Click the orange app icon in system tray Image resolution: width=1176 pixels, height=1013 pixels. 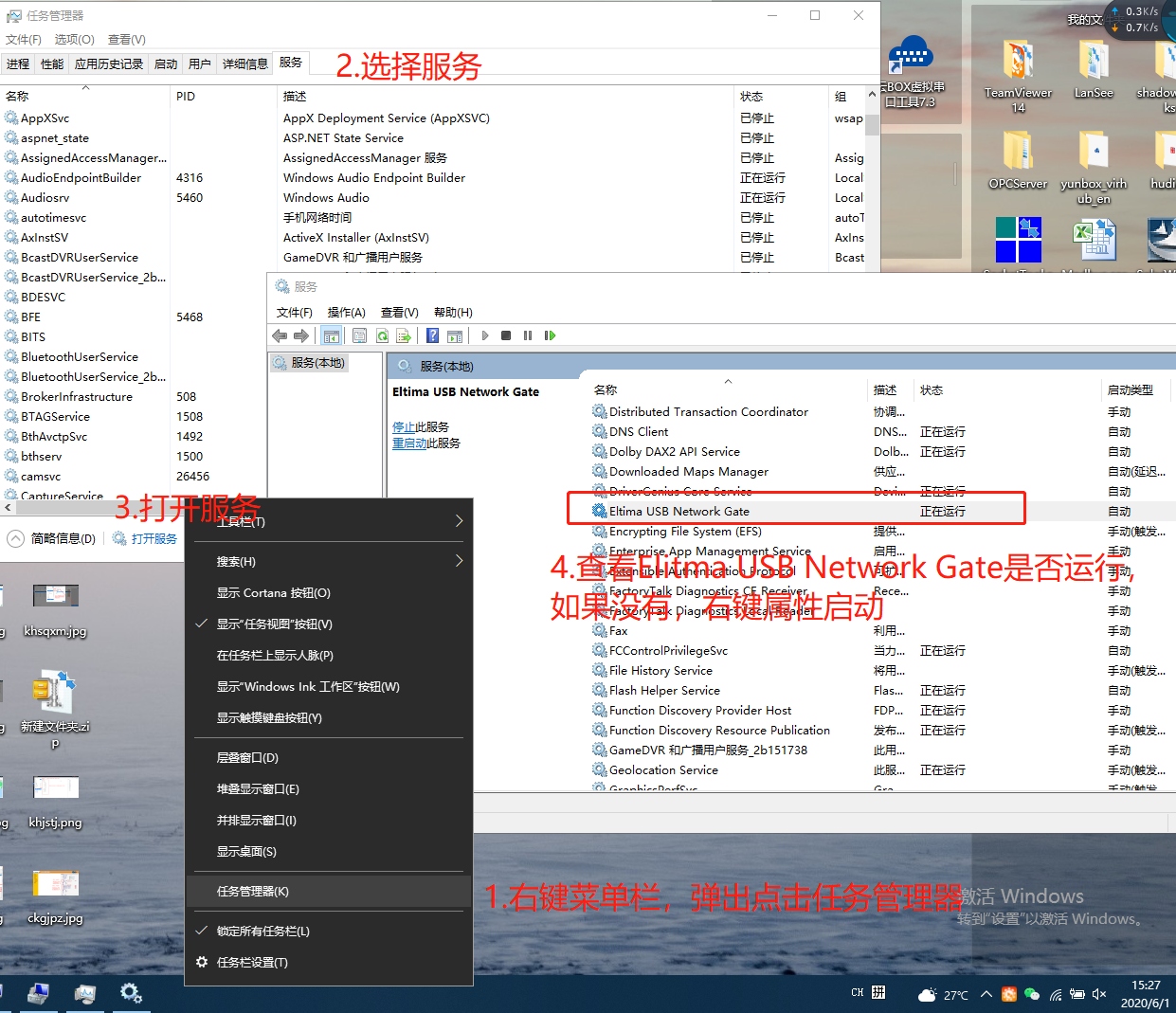[x=1008, y=994]
